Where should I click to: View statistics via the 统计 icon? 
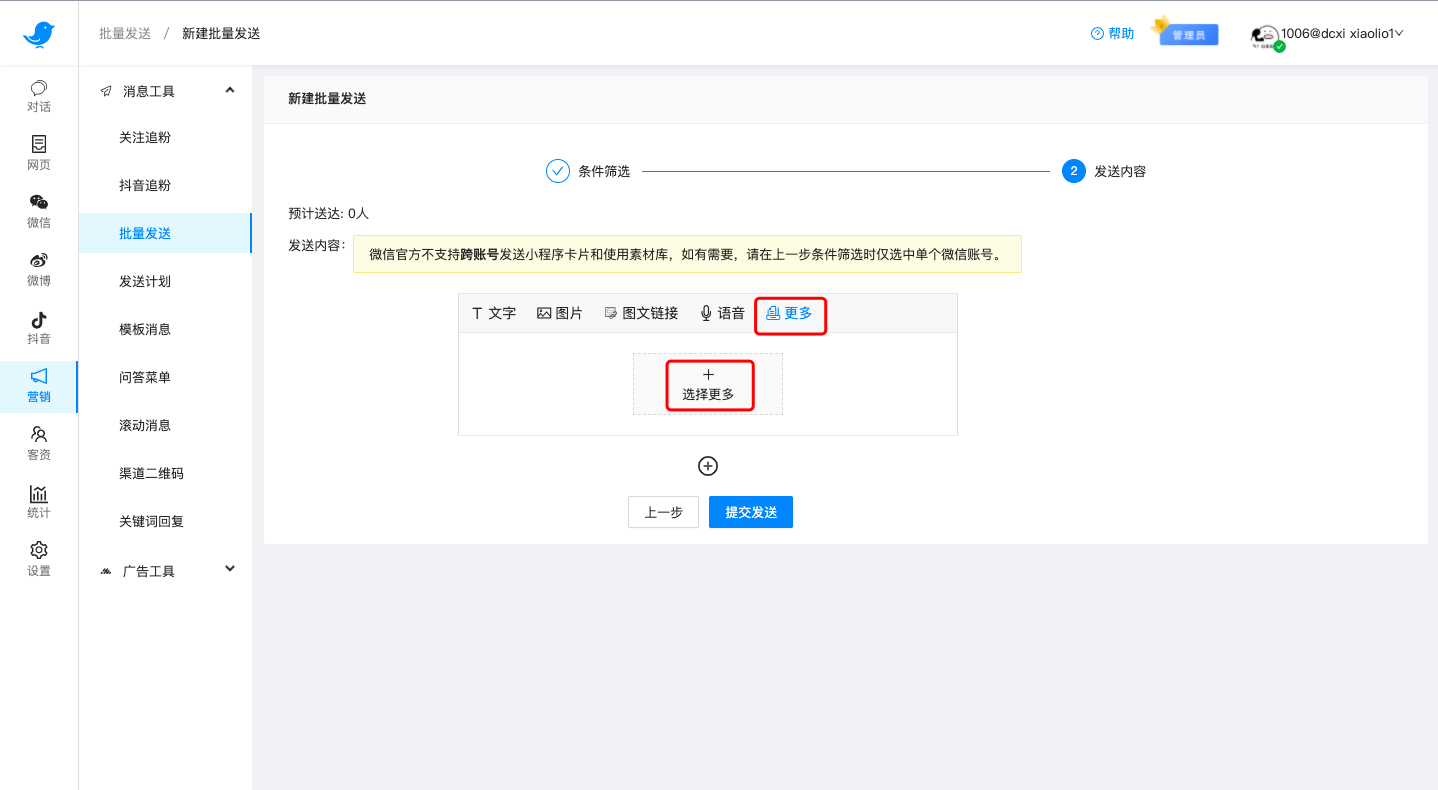pyautogui.click(x=38, y=501)
